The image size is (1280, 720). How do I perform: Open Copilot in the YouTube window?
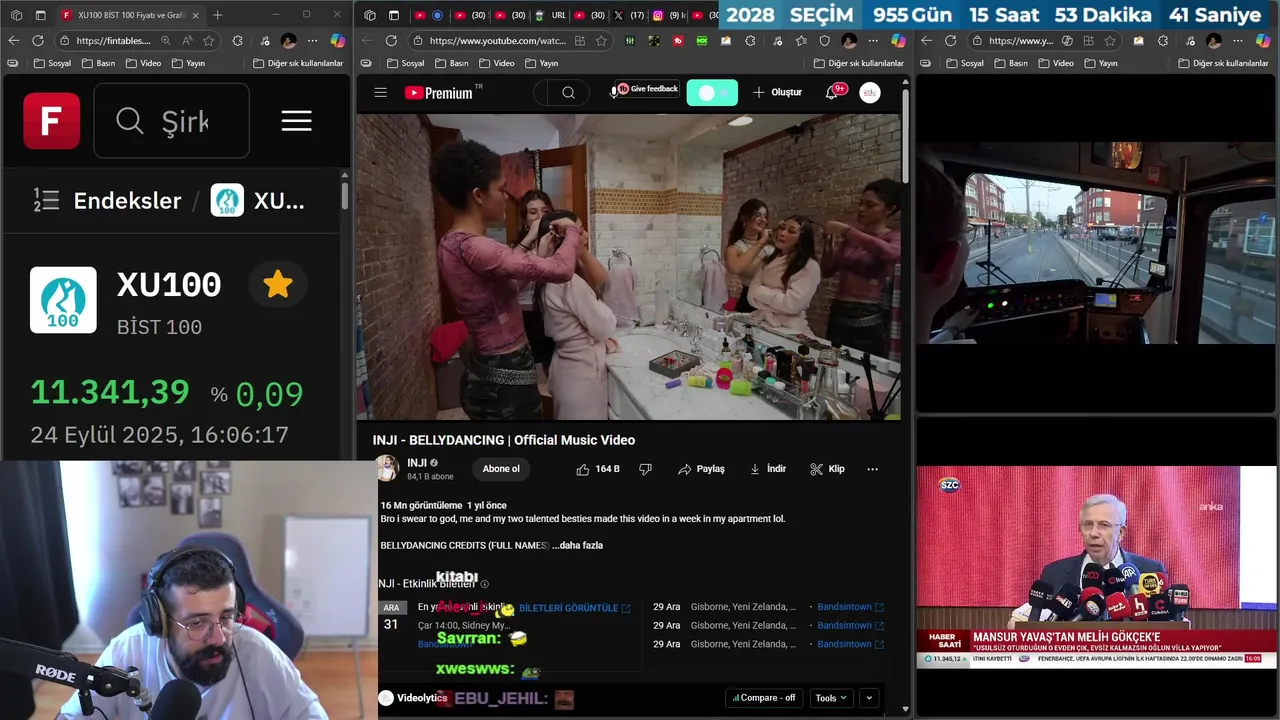[898, 41]
